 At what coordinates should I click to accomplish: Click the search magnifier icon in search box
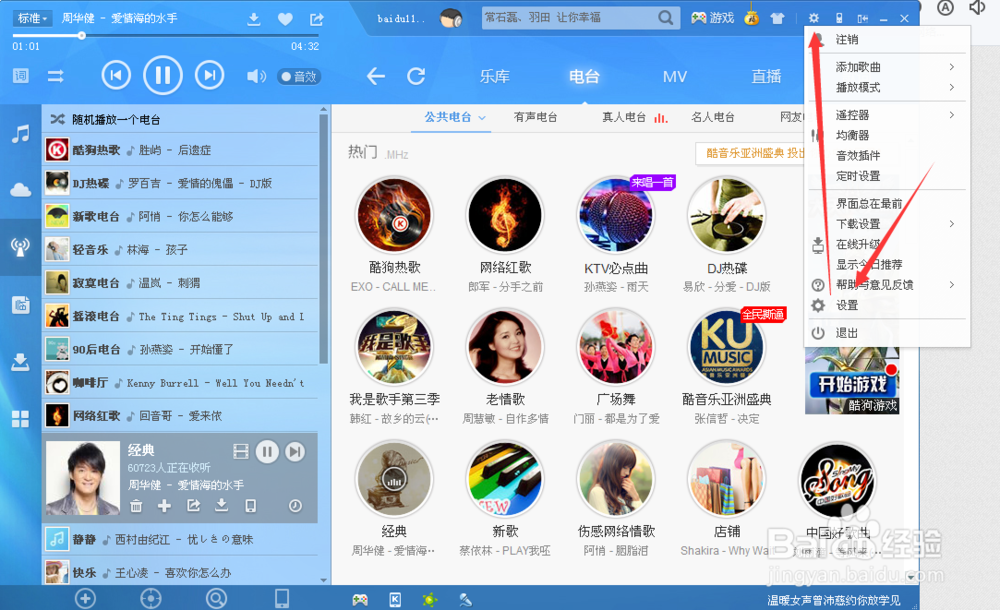pyautogui.click(x=665, y=18)
